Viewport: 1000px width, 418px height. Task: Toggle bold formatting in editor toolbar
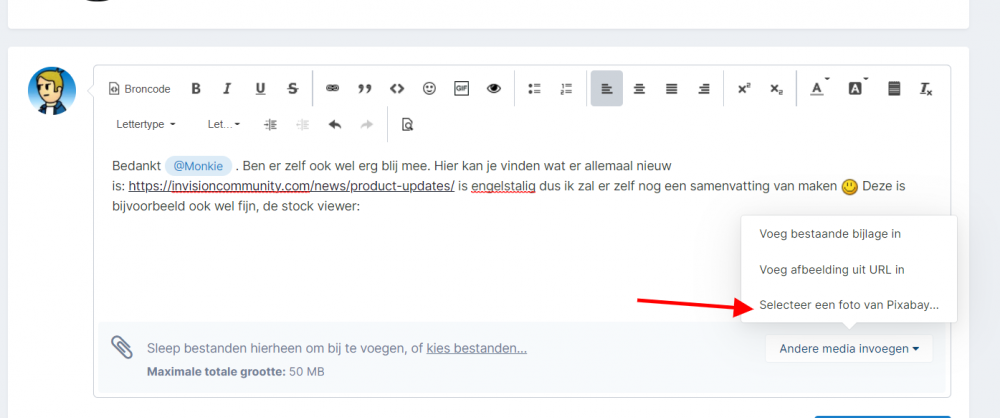[196, 89]
